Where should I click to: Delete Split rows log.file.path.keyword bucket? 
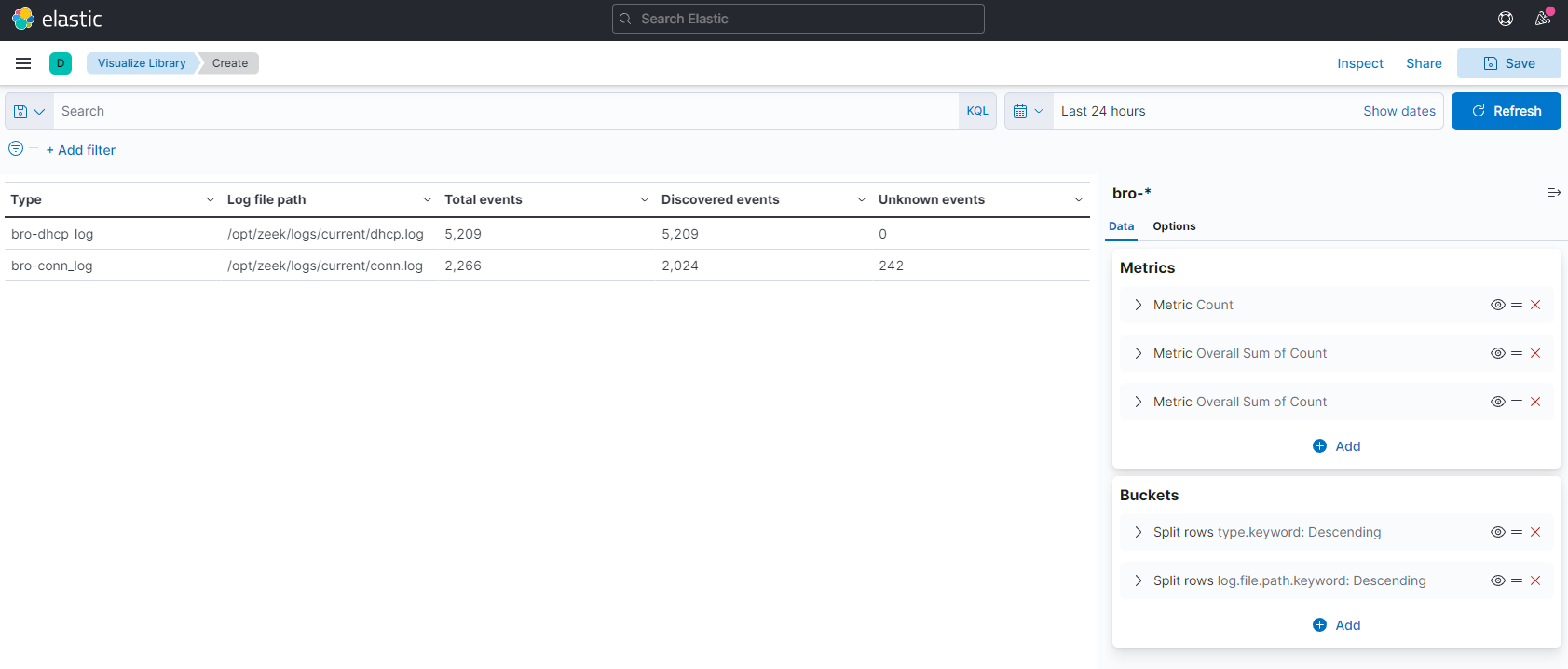tap(1535, 580)
